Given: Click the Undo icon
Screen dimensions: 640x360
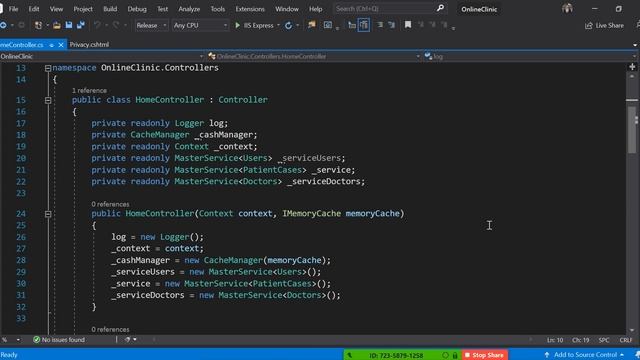Looking at the screenshot, I should pos(97,25).
